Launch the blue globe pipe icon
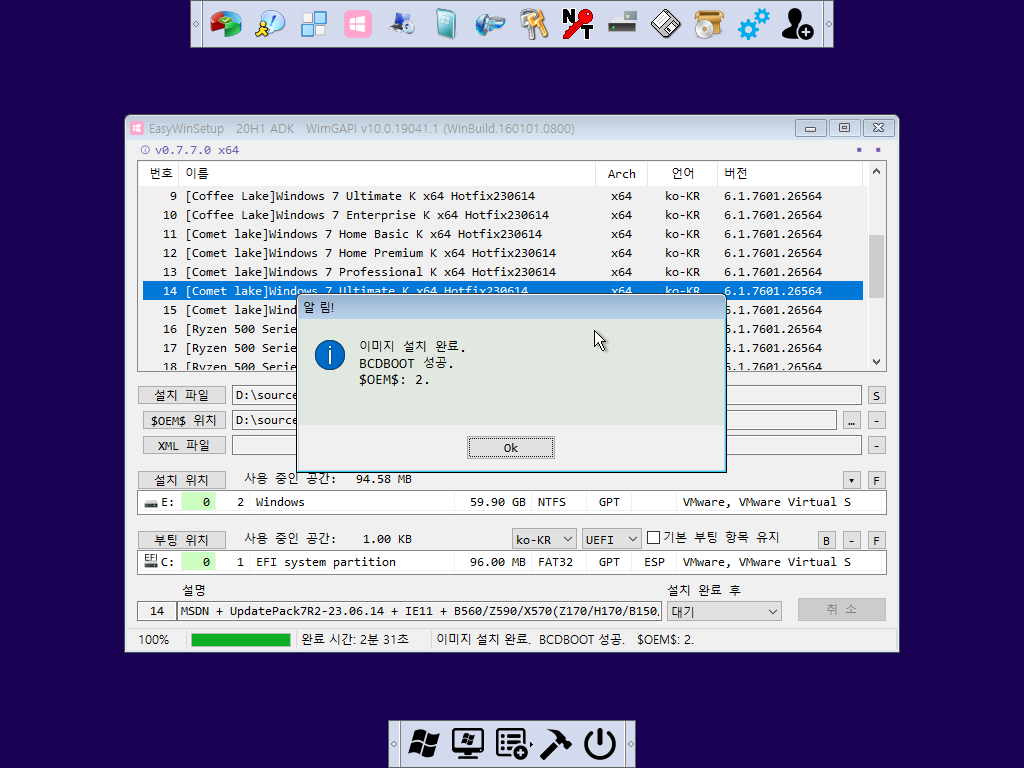 point(490,24)
